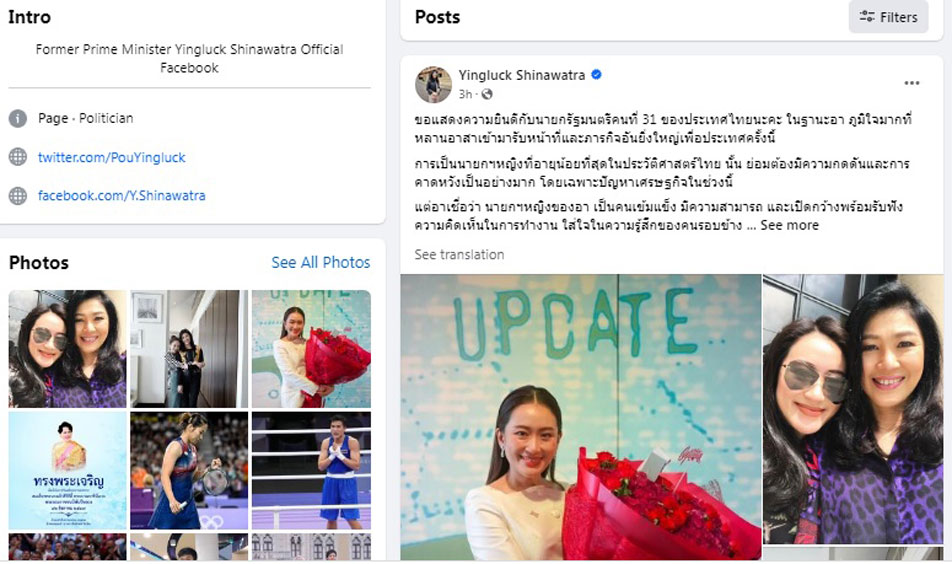This screenshot has height=564, width=952.
Task: Open the red bouquet photo thumbnail in Photos
Action: pos(311,348)
